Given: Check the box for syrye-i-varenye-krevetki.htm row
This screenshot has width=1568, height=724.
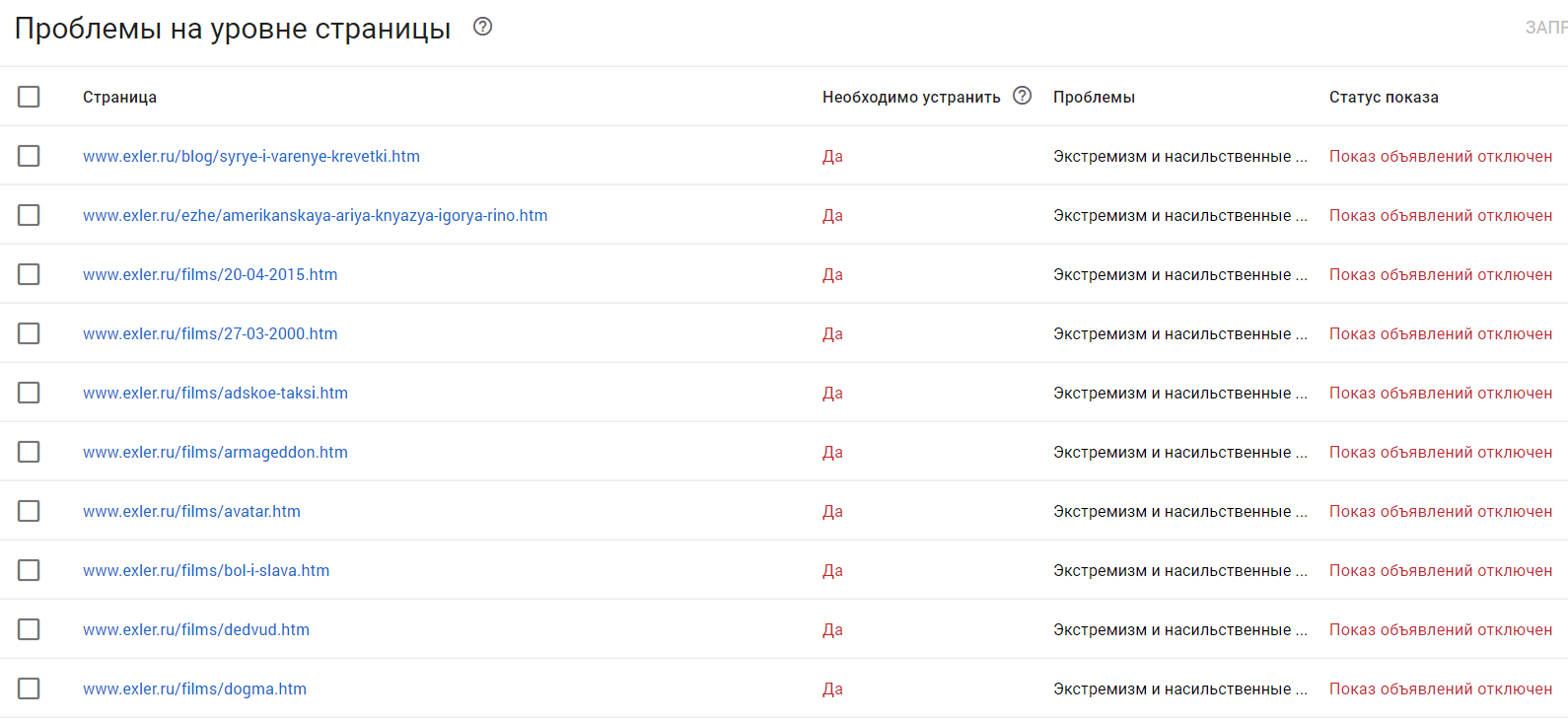Looking at the screenshot, I should coord(29,156).
